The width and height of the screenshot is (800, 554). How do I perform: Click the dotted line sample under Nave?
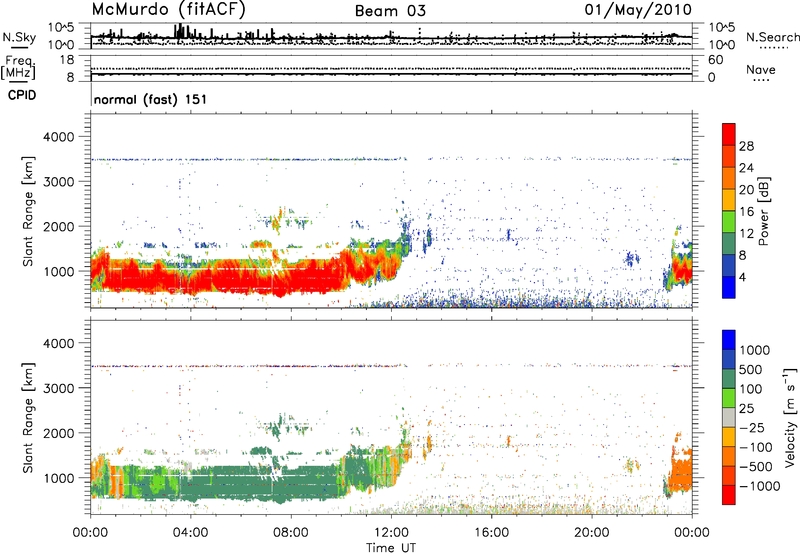tap(762, 80)
